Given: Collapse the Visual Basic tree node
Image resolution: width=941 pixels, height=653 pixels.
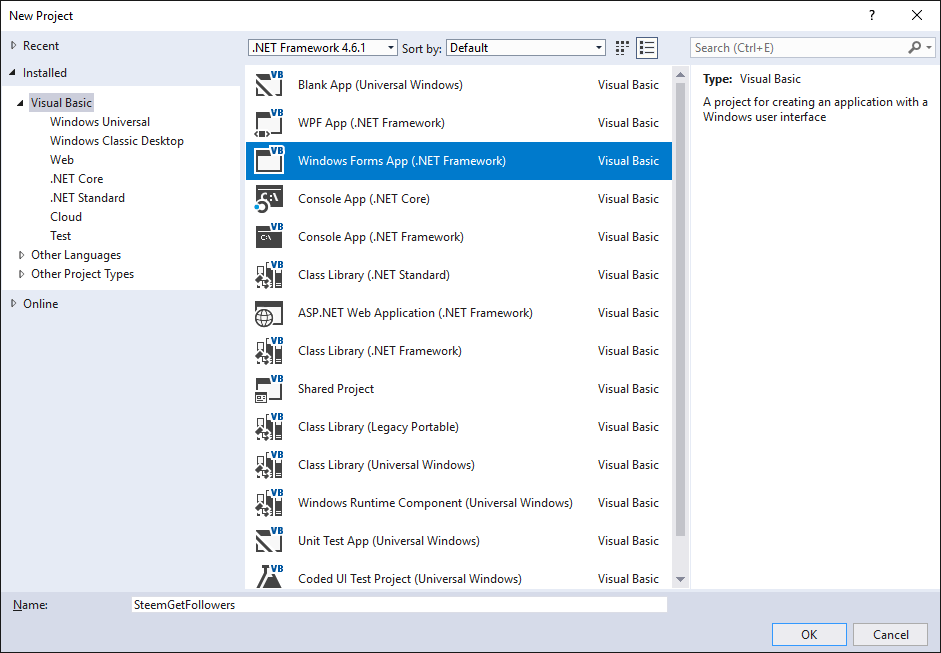Looking at the screenshot, I should coord(21,103).
